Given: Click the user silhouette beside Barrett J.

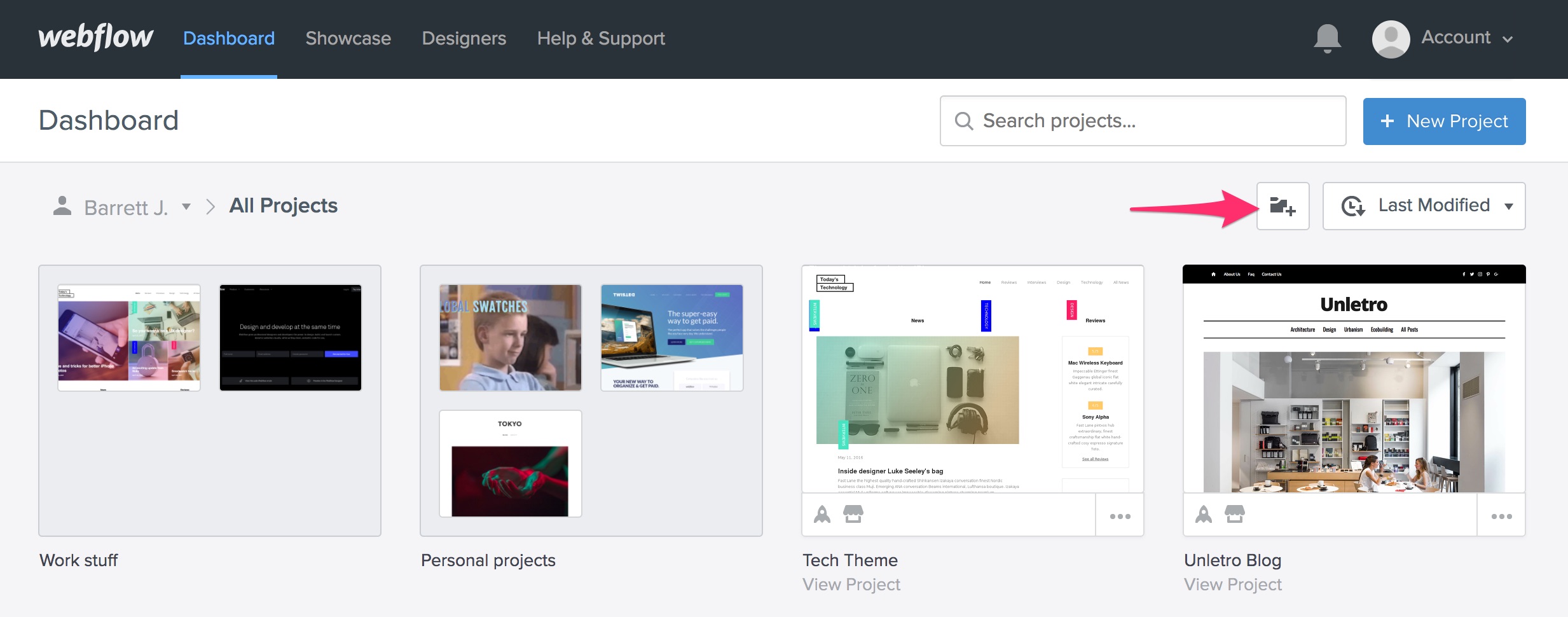Looking at the screenshot, I should (x=62, y=206).
